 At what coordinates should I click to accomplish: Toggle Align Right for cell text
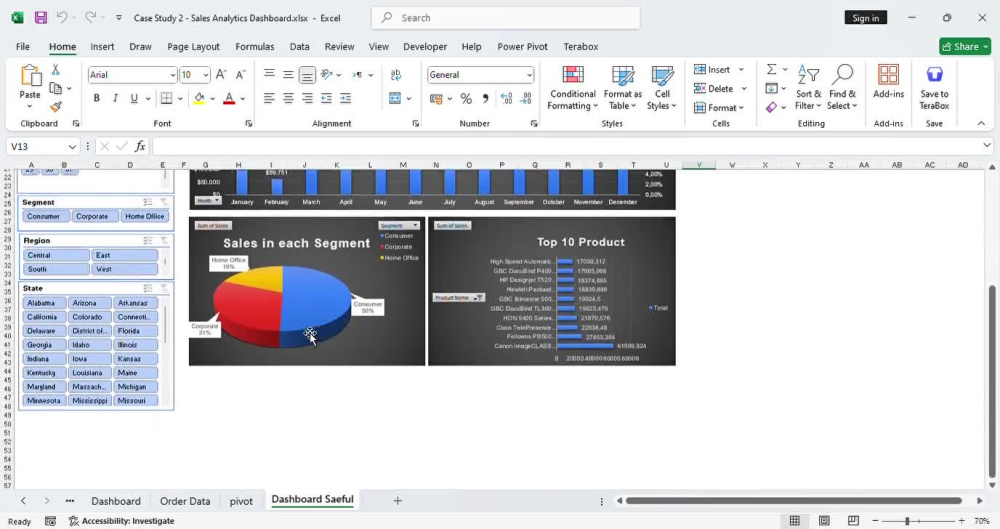tap(307, 98)
